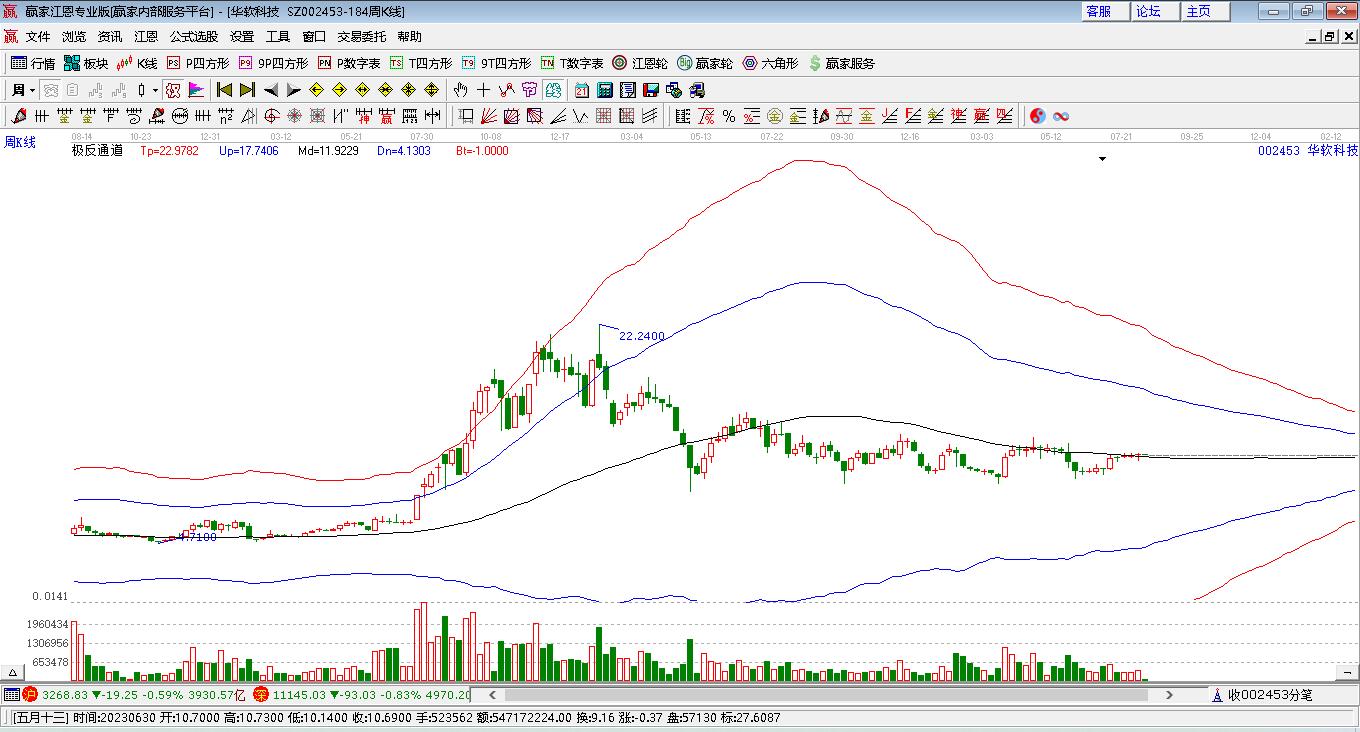Viewport: 1360px width, 732px height.
Task: Expand the 周 period dropdown
Action: tap(33, 90)
